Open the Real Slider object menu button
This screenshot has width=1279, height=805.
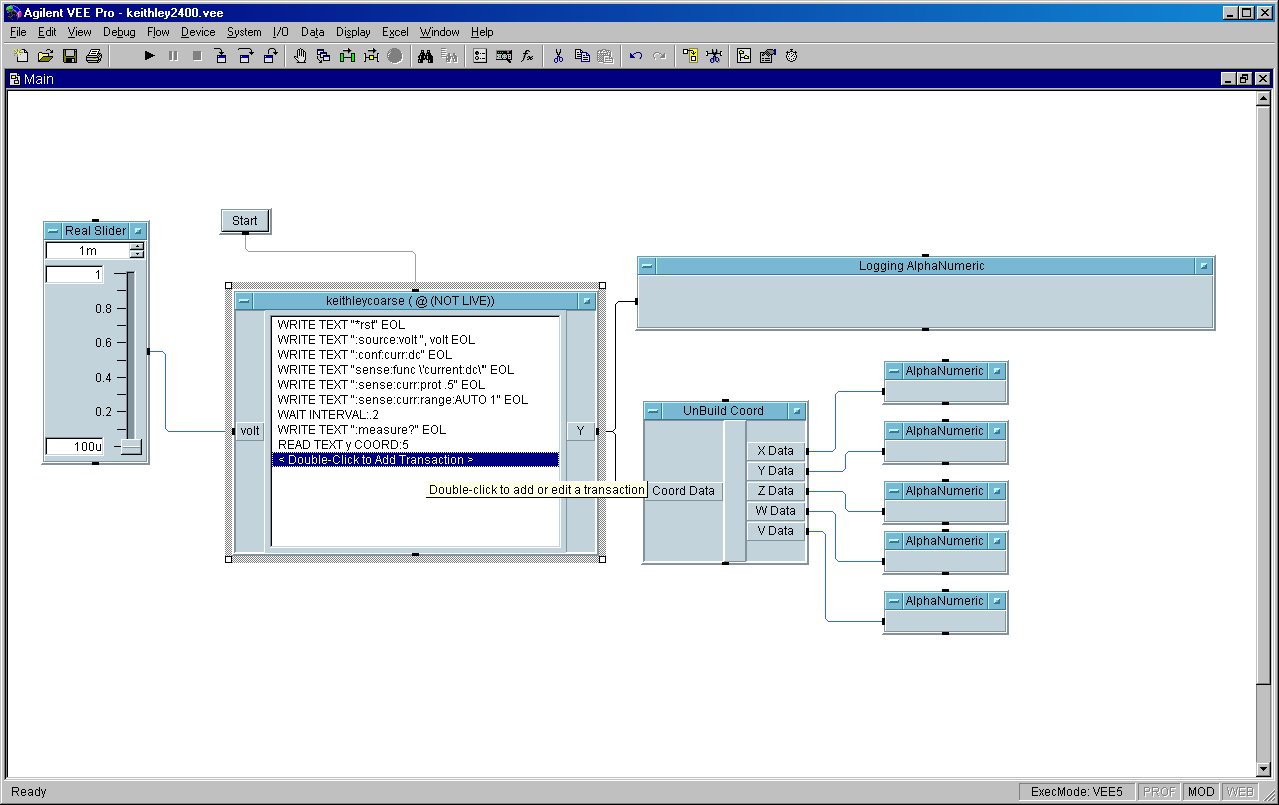(x=138, y=231)
